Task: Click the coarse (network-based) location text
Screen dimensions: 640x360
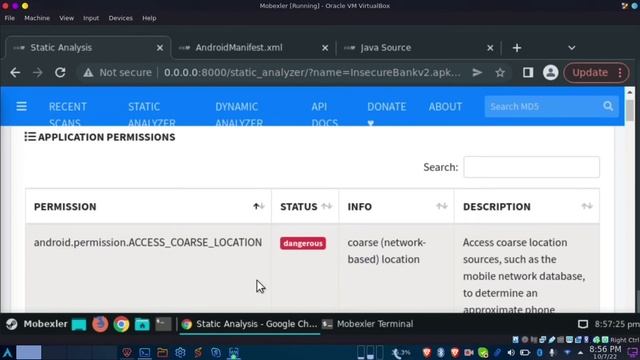Action: coord(387,251)
